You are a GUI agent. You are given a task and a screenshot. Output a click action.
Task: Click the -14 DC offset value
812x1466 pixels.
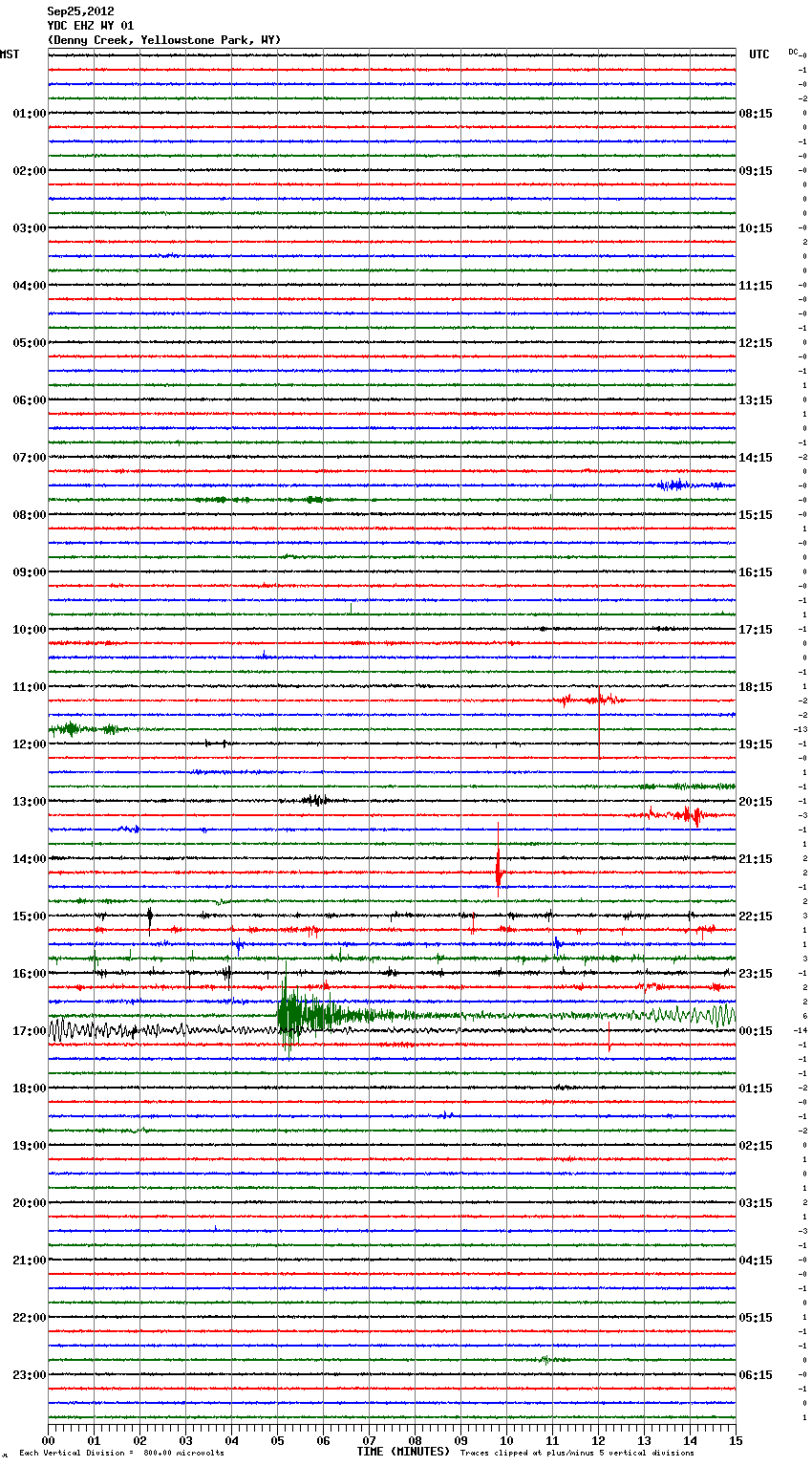801,1030
